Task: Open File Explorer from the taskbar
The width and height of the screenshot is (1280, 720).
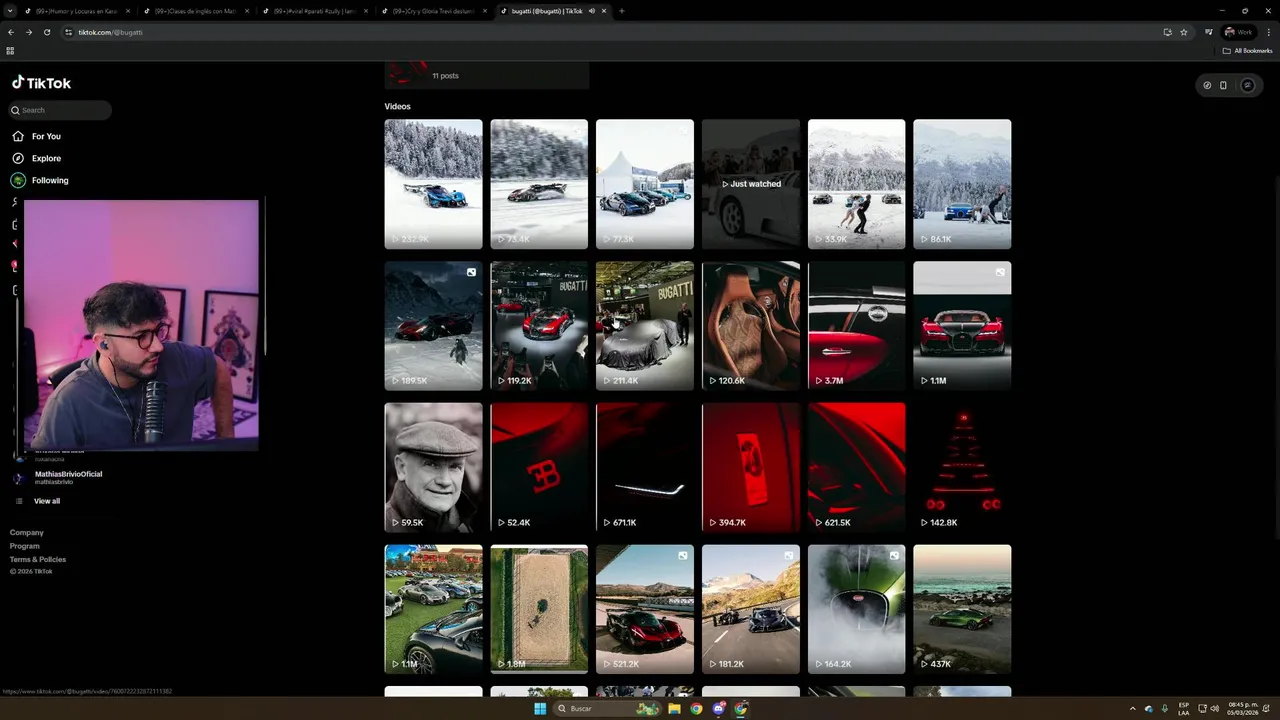Action: point(674,708)
